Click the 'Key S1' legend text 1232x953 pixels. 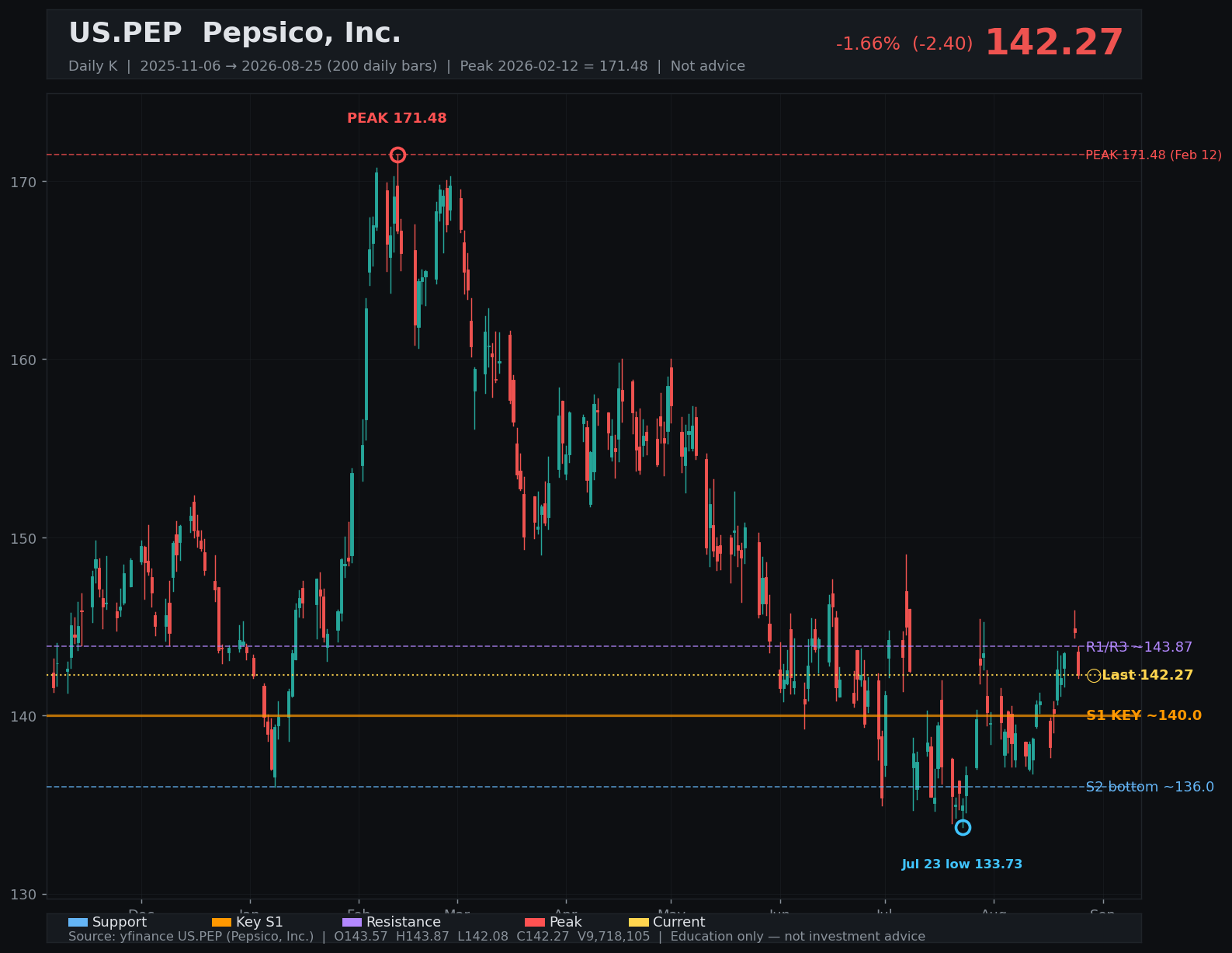(259, 922)
